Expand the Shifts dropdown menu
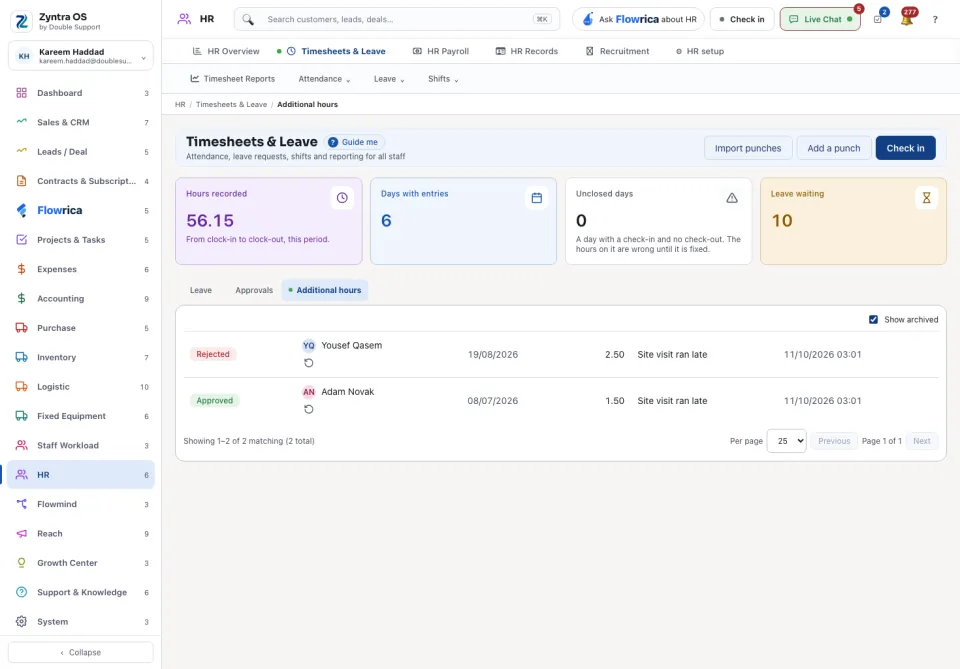960x669 pixels. coord(443,79)
